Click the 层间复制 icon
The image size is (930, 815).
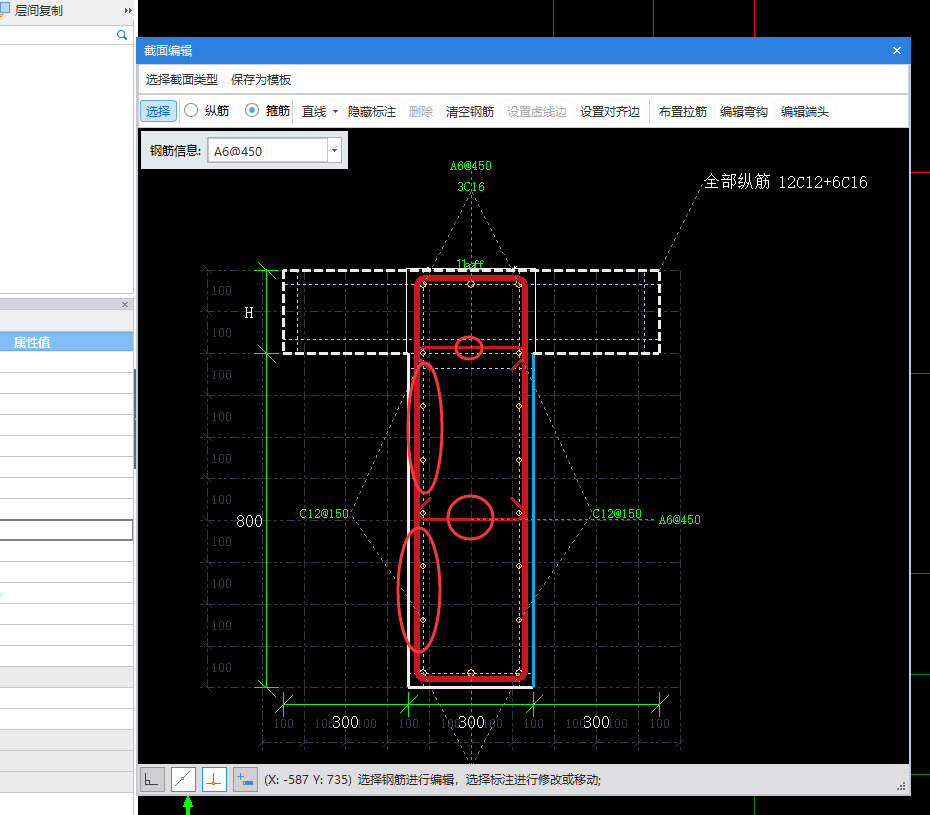click(x=5, y=8)
